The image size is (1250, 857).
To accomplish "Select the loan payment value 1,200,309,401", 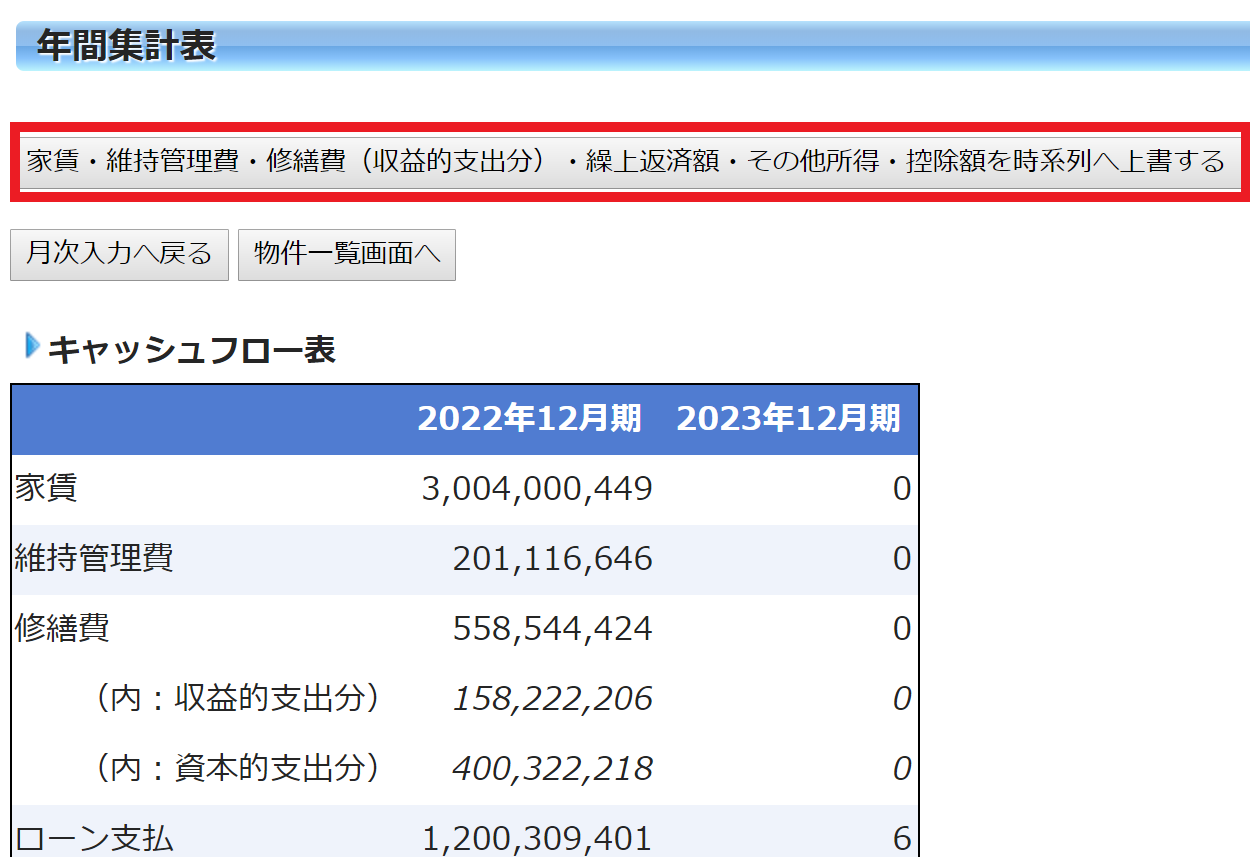I will click(x=536, y=838).
